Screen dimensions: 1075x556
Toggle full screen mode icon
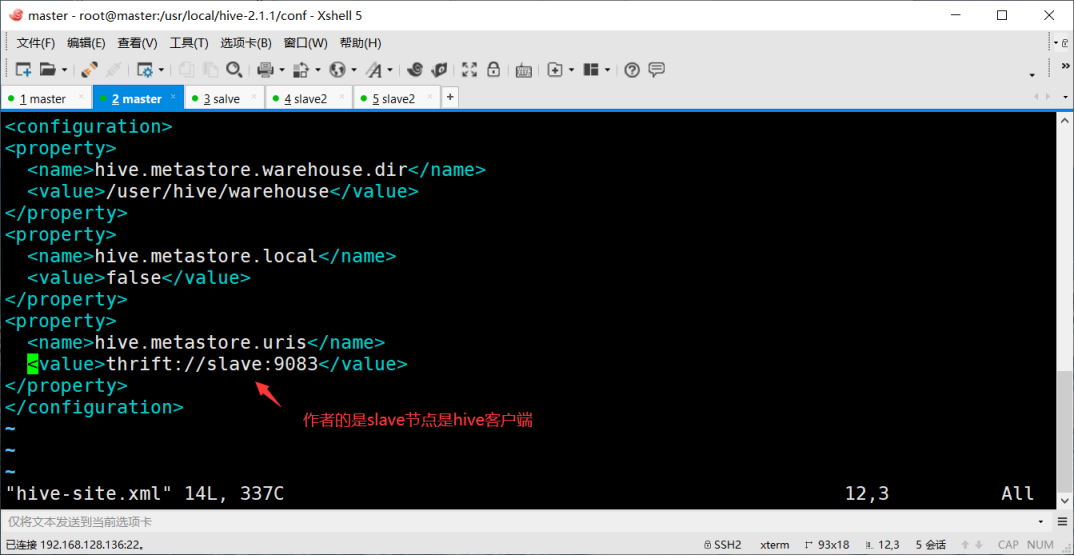469,69
